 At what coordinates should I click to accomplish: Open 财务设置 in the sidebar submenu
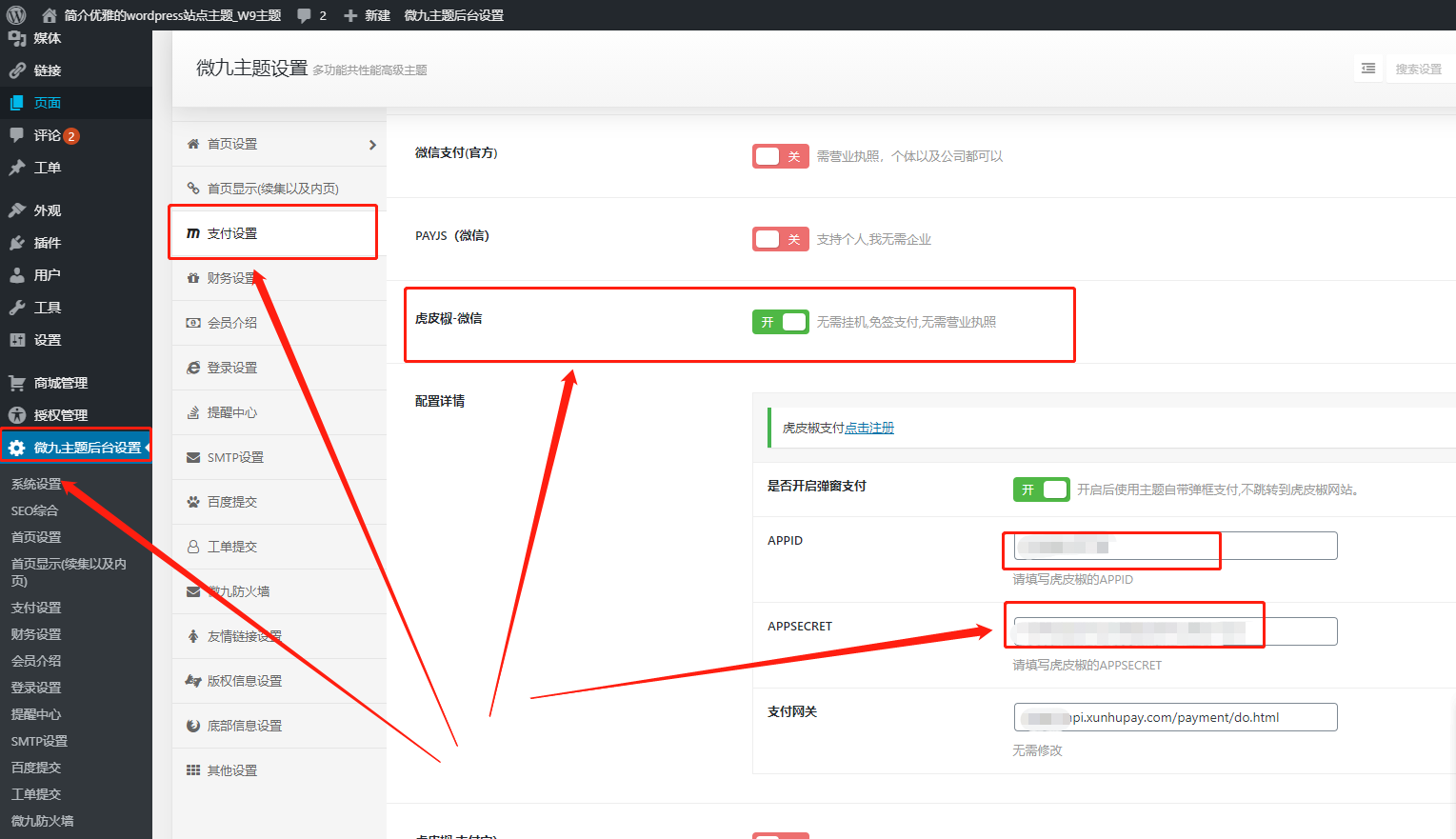point(36,634)
